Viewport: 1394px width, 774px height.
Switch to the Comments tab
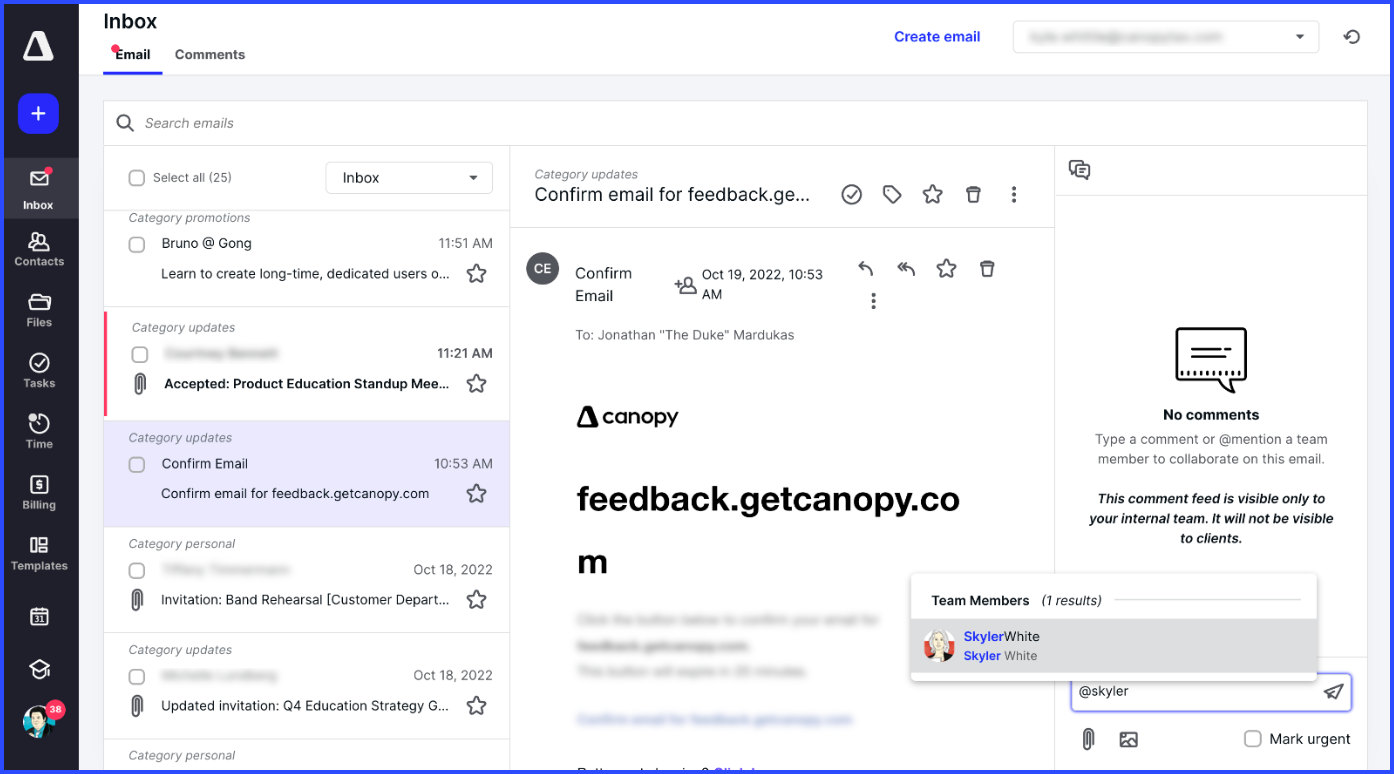209,54
